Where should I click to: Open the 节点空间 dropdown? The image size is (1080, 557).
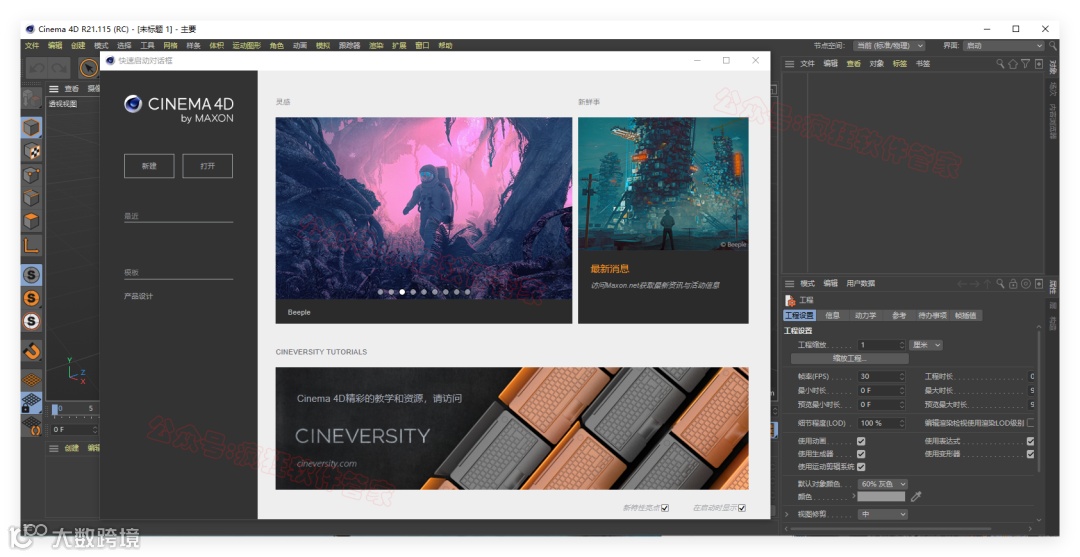889,45
